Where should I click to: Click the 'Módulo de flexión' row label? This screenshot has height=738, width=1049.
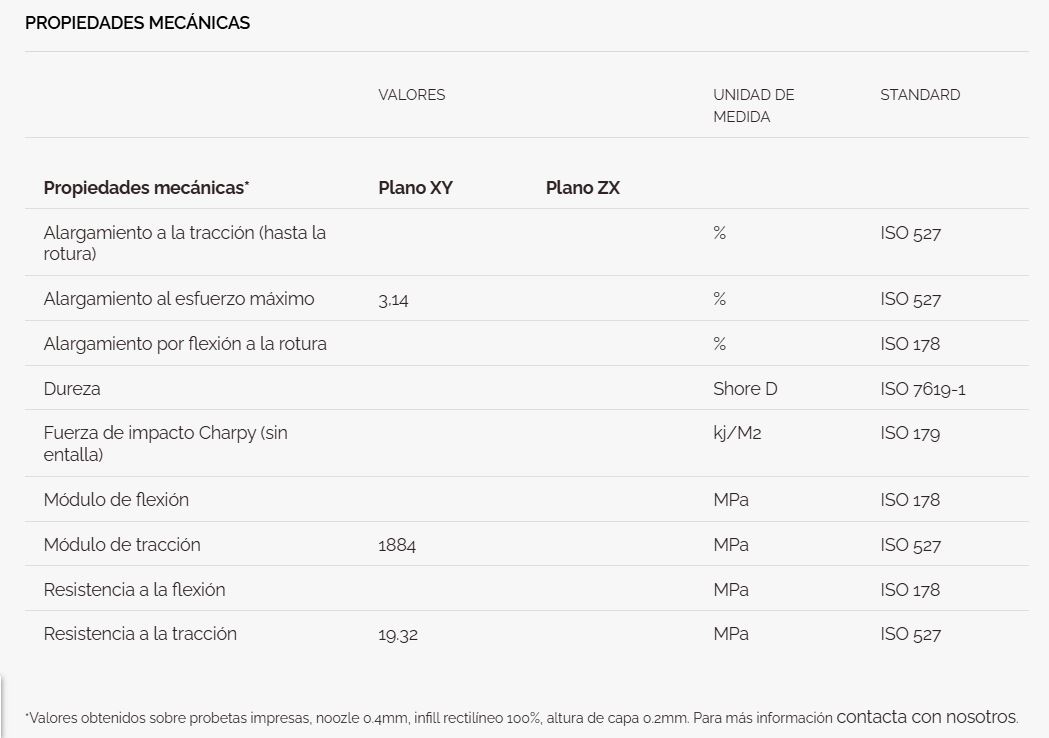point(116,500)
